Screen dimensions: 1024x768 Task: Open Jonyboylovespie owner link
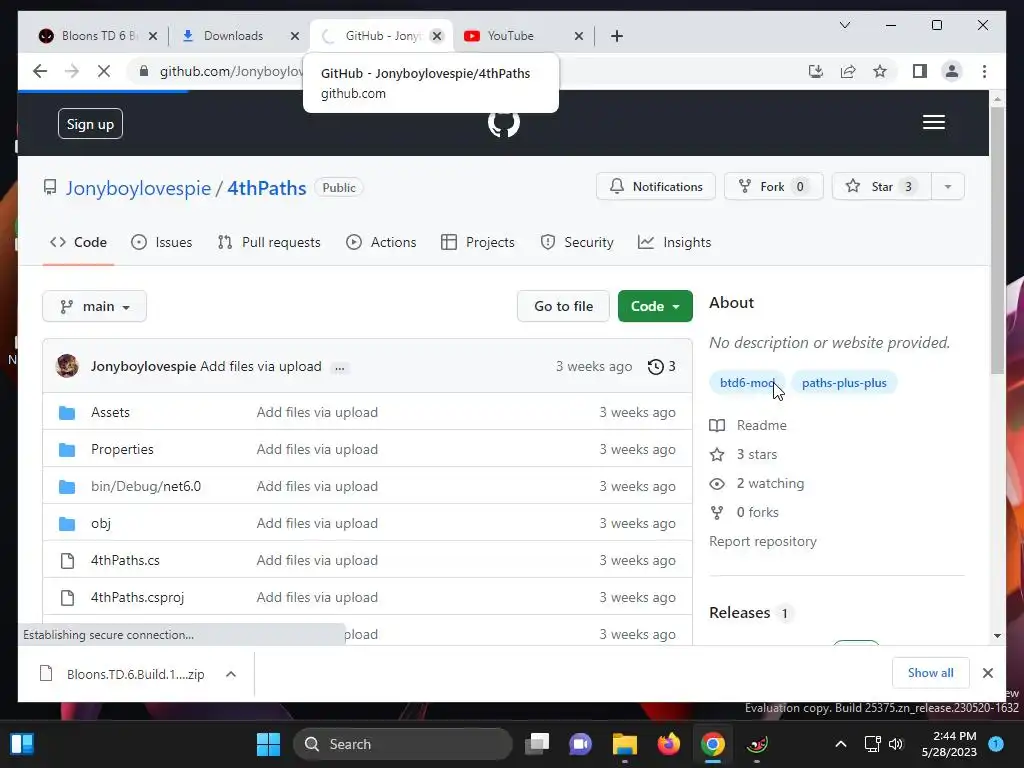click(x=138, y=188)
